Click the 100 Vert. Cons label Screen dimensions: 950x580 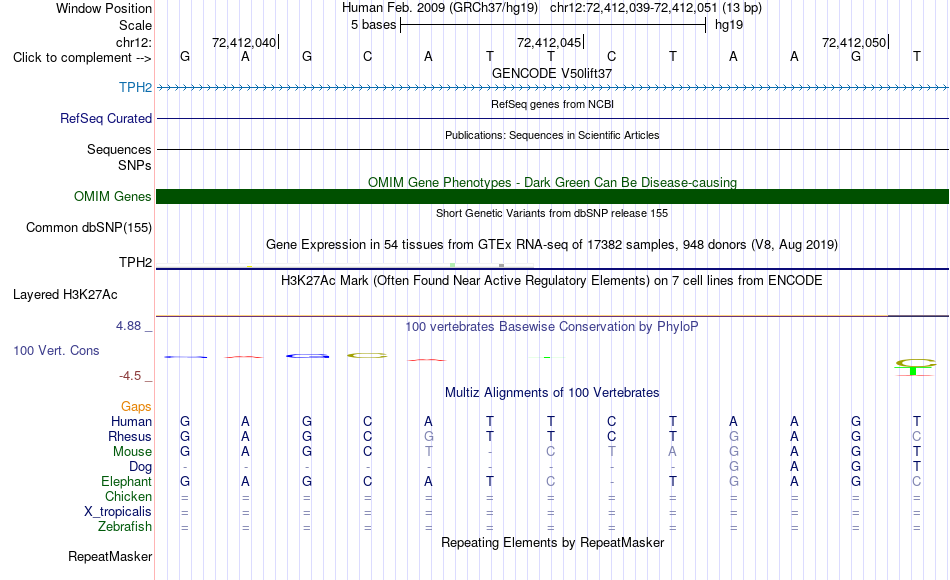(x=56, y=350)
